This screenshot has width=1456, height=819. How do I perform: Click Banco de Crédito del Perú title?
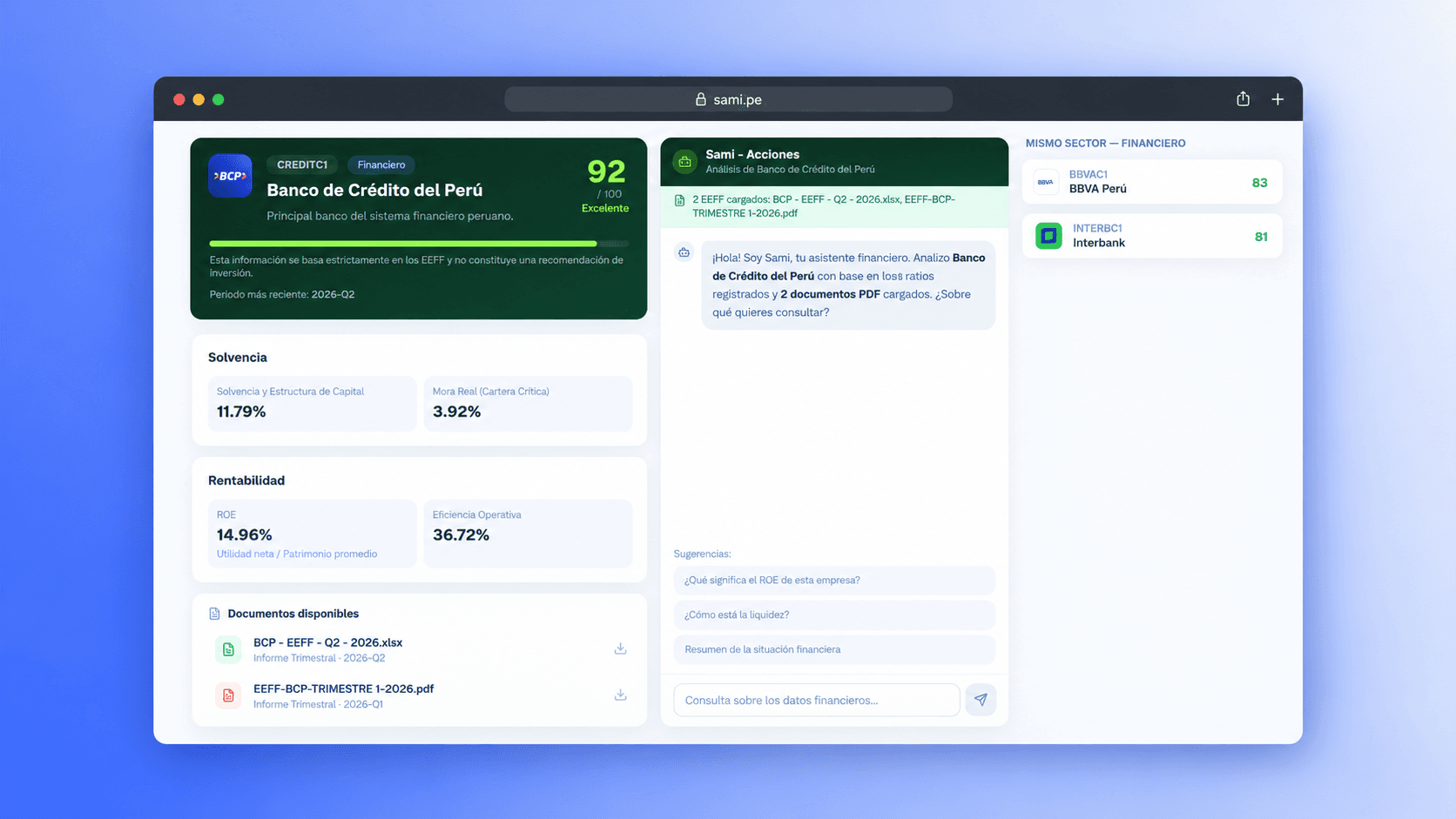point(374,190)
